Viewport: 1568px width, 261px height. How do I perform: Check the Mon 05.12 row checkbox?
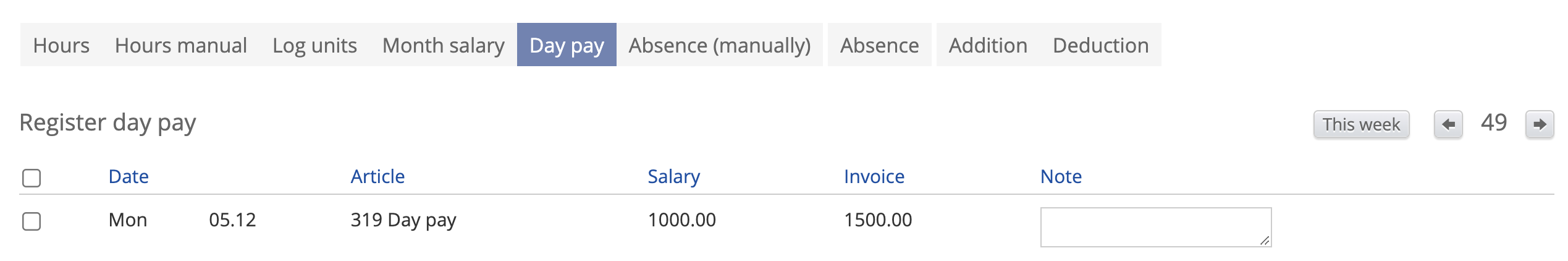pos(32,221)
